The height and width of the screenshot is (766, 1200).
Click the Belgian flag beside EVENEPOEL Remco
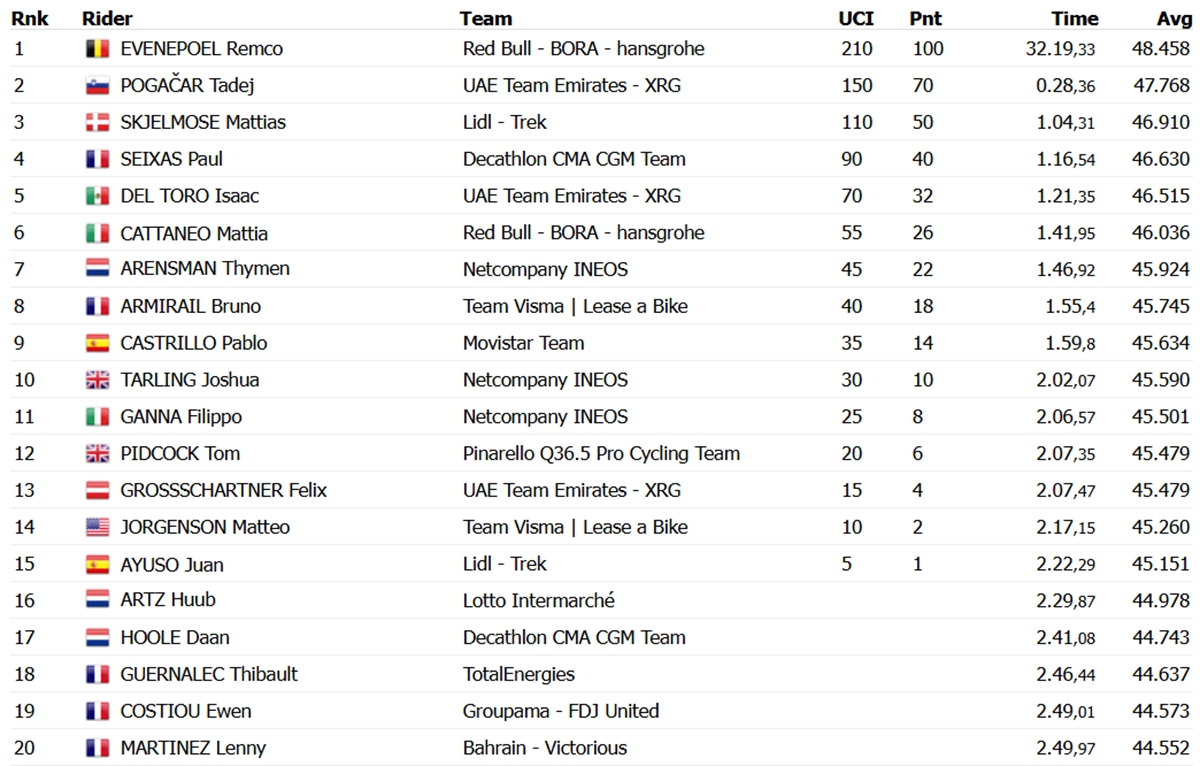pos(97,49)
